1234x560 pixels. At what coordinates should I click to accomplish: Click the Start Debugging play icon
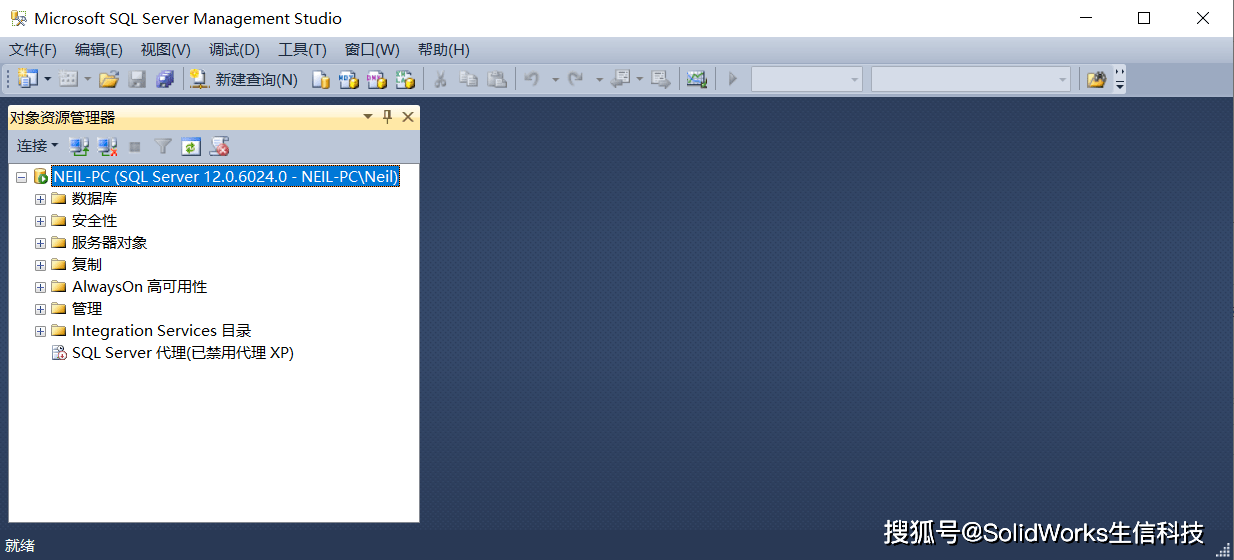pyautogui.click(x=733, y=79)
